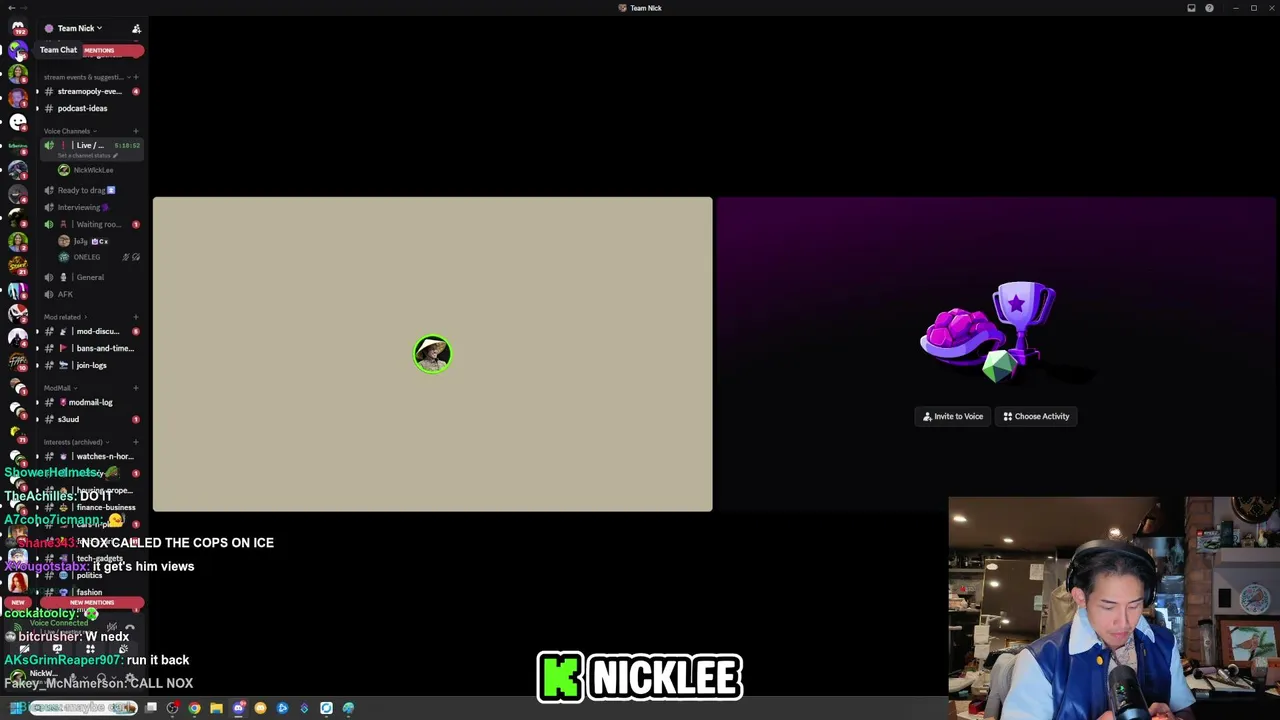Select the NickWickLee avatar in voice tile
The height and width of the screenshot is (720, 1280).
tap(433, 354)
